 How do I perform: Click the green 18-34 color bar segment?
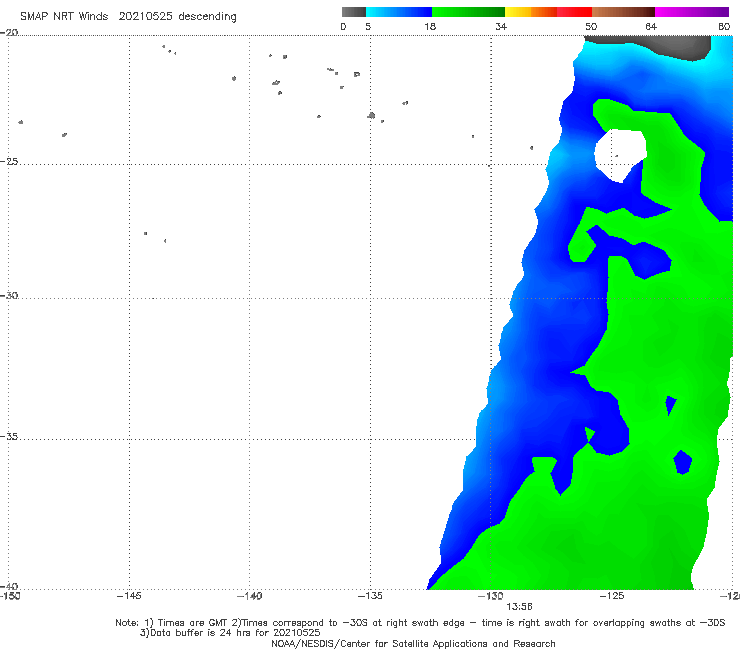point(468,12)
